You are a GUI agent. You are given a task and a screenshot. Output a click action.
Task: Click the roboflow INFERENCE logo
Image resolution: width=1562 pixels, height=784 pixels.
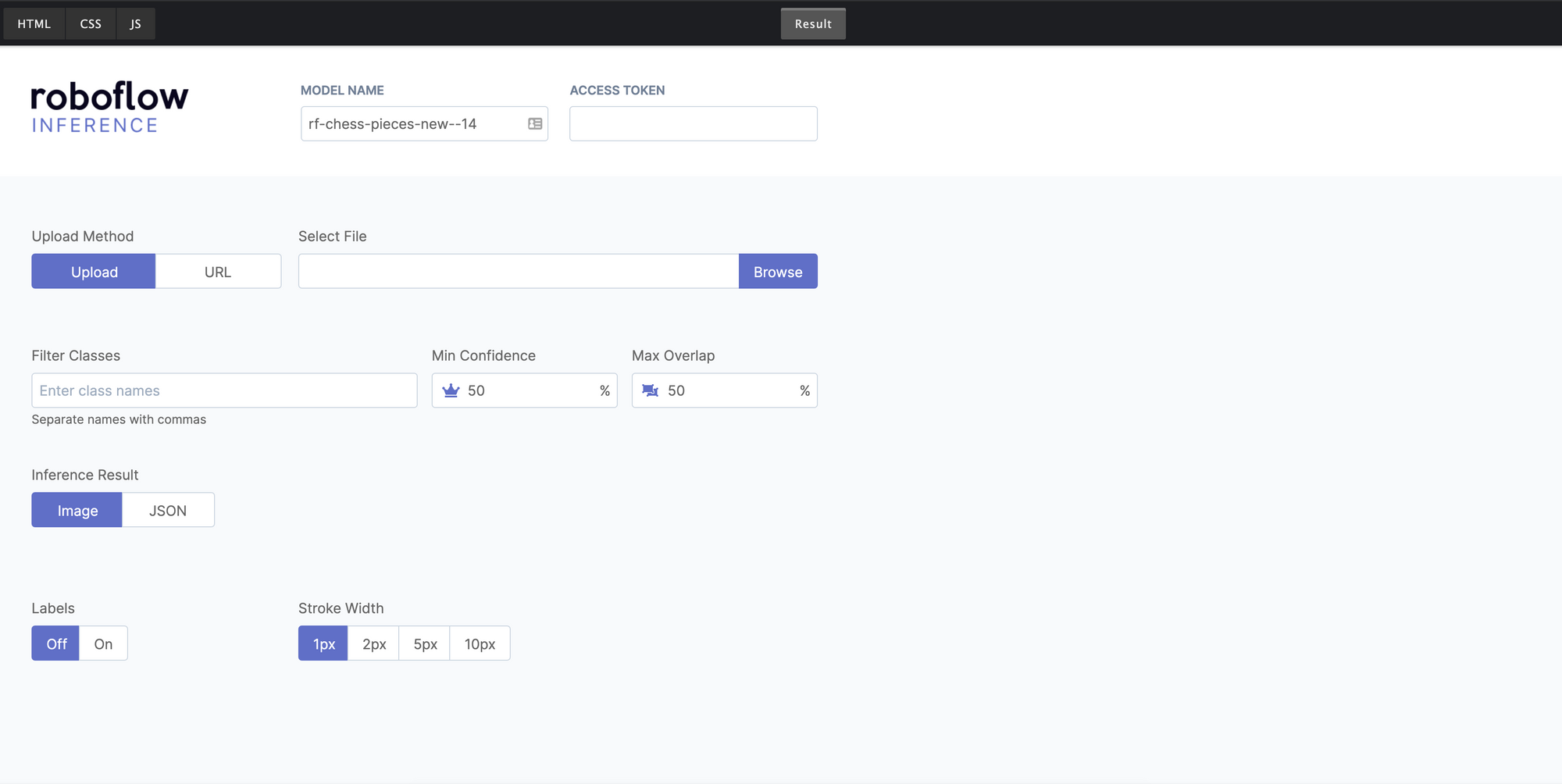pos(109,107)
